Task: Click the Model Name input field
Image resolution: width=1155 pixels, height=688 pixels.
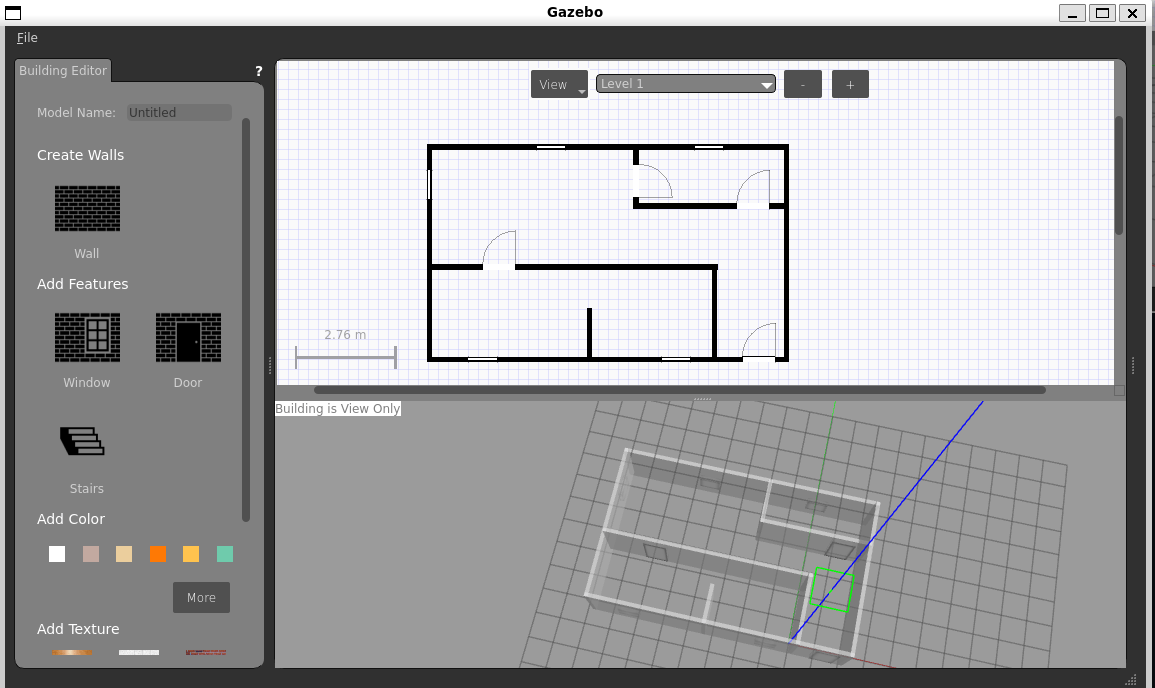Action: (x=179, y=113)
